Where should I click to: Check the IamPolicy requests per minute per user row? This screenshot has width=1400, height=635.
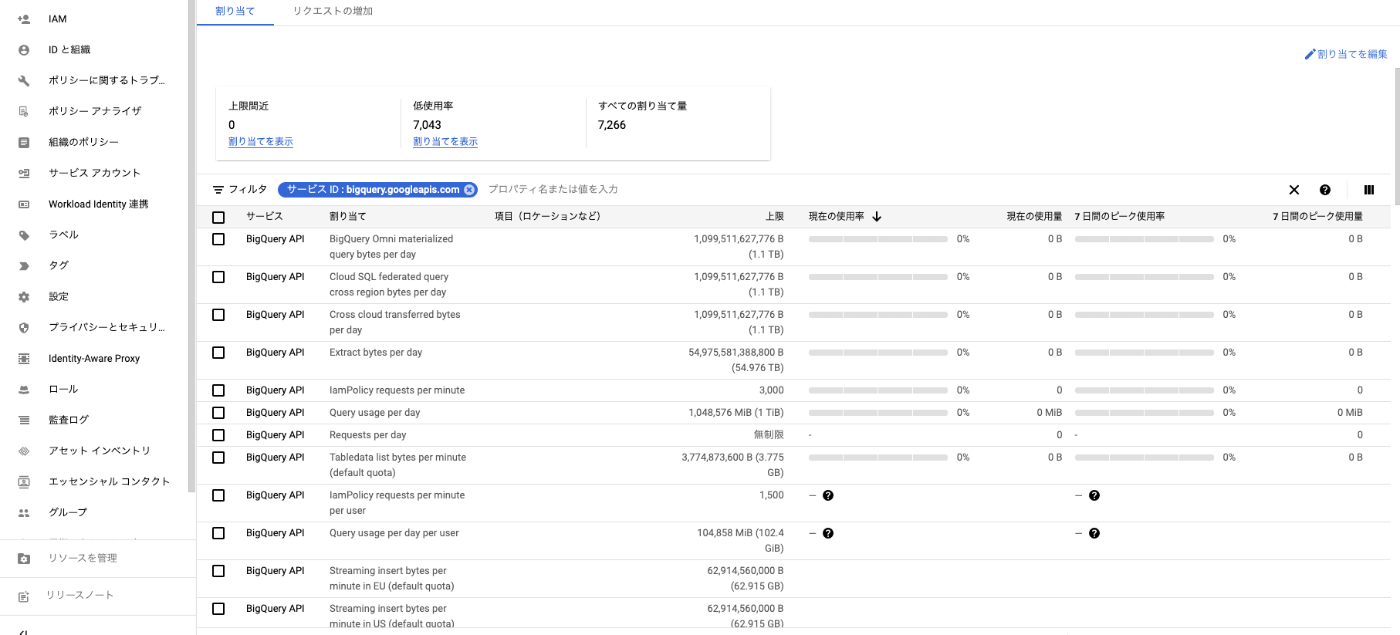[218, 495]
